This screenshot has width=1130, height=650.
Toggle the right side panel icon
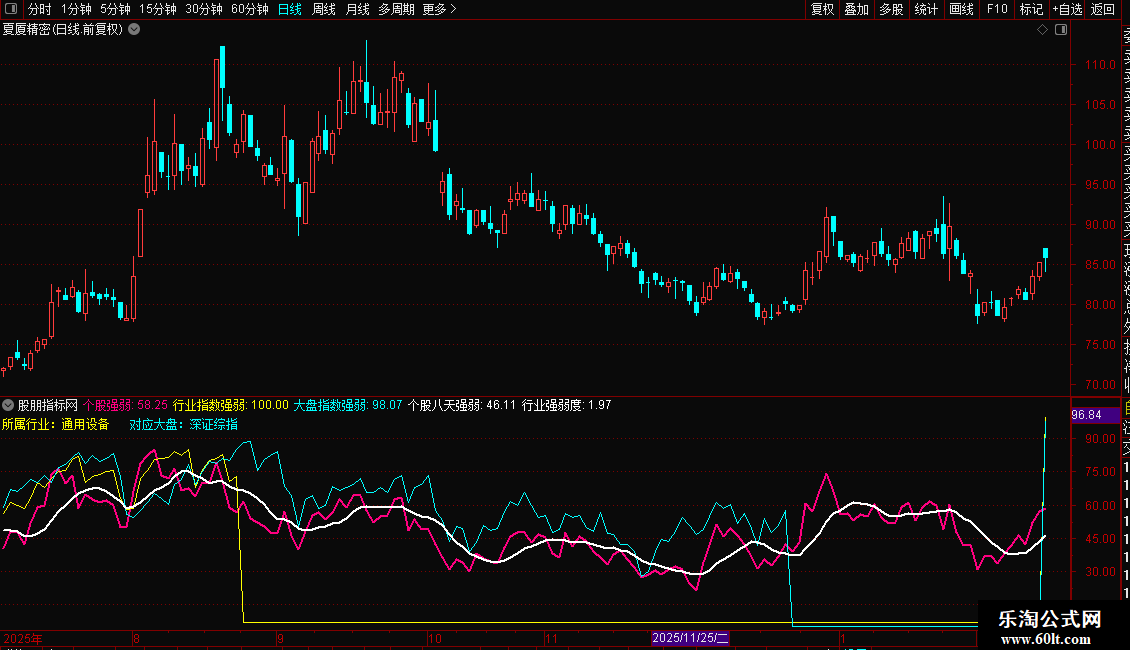1061,30
